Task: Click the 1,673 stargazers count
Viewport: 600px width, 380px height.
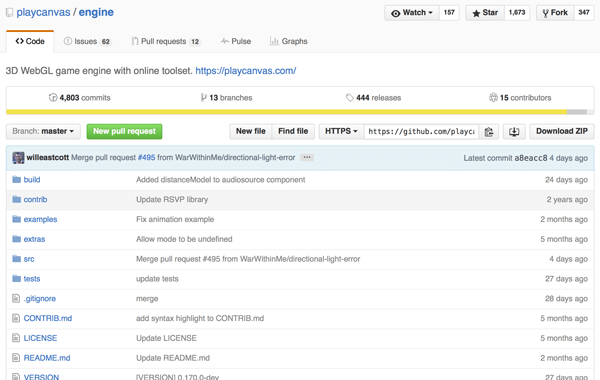Action: [x=517, y=13]
